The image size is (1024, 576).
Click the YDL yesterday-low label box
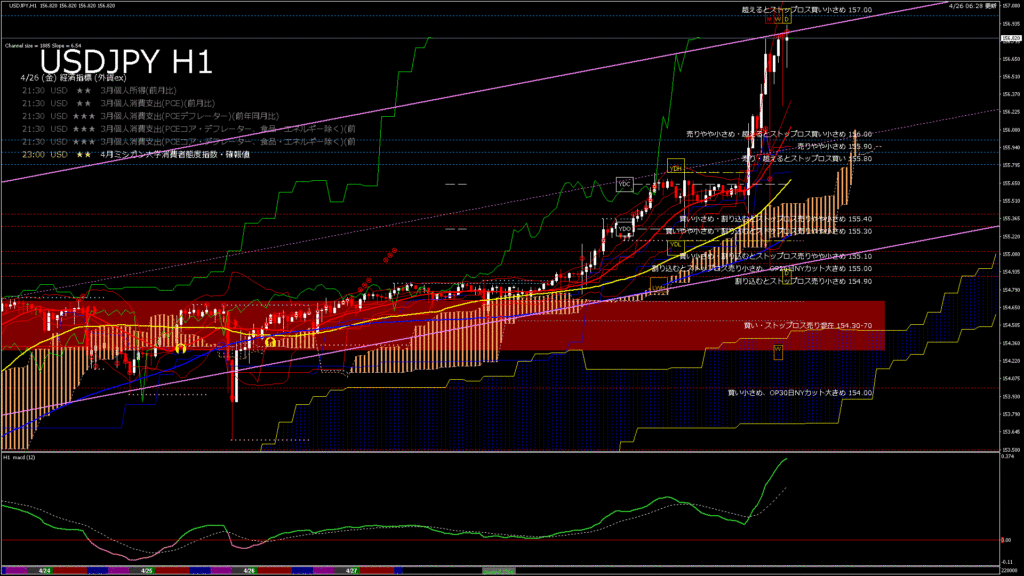click(675, 244)
